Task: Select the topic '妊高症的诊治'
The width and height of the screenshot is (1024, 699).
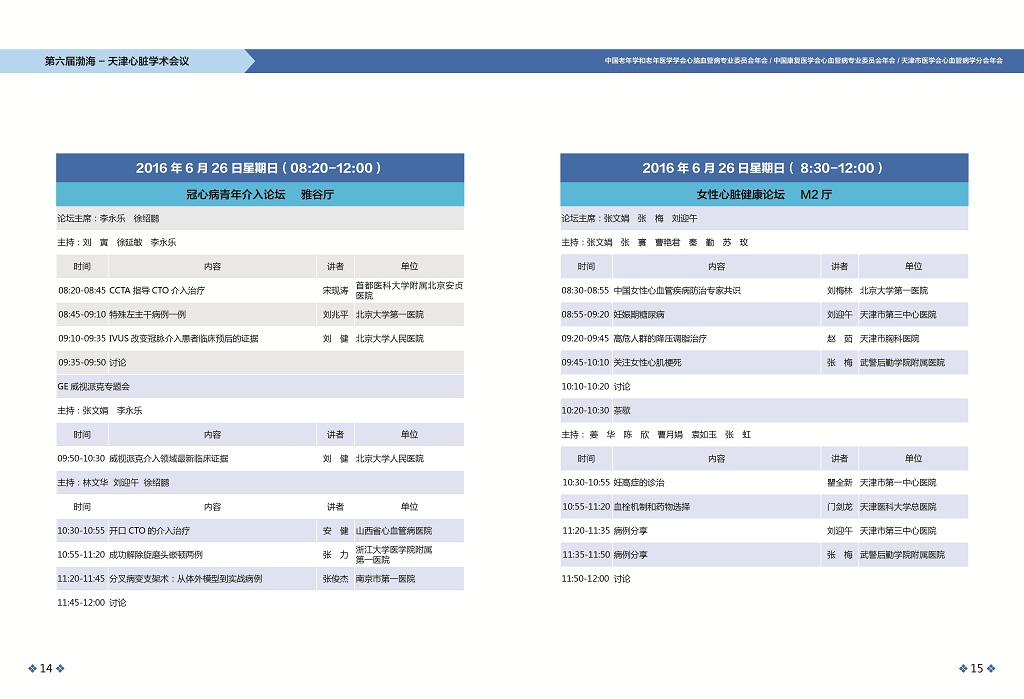Action: [639, 482]
